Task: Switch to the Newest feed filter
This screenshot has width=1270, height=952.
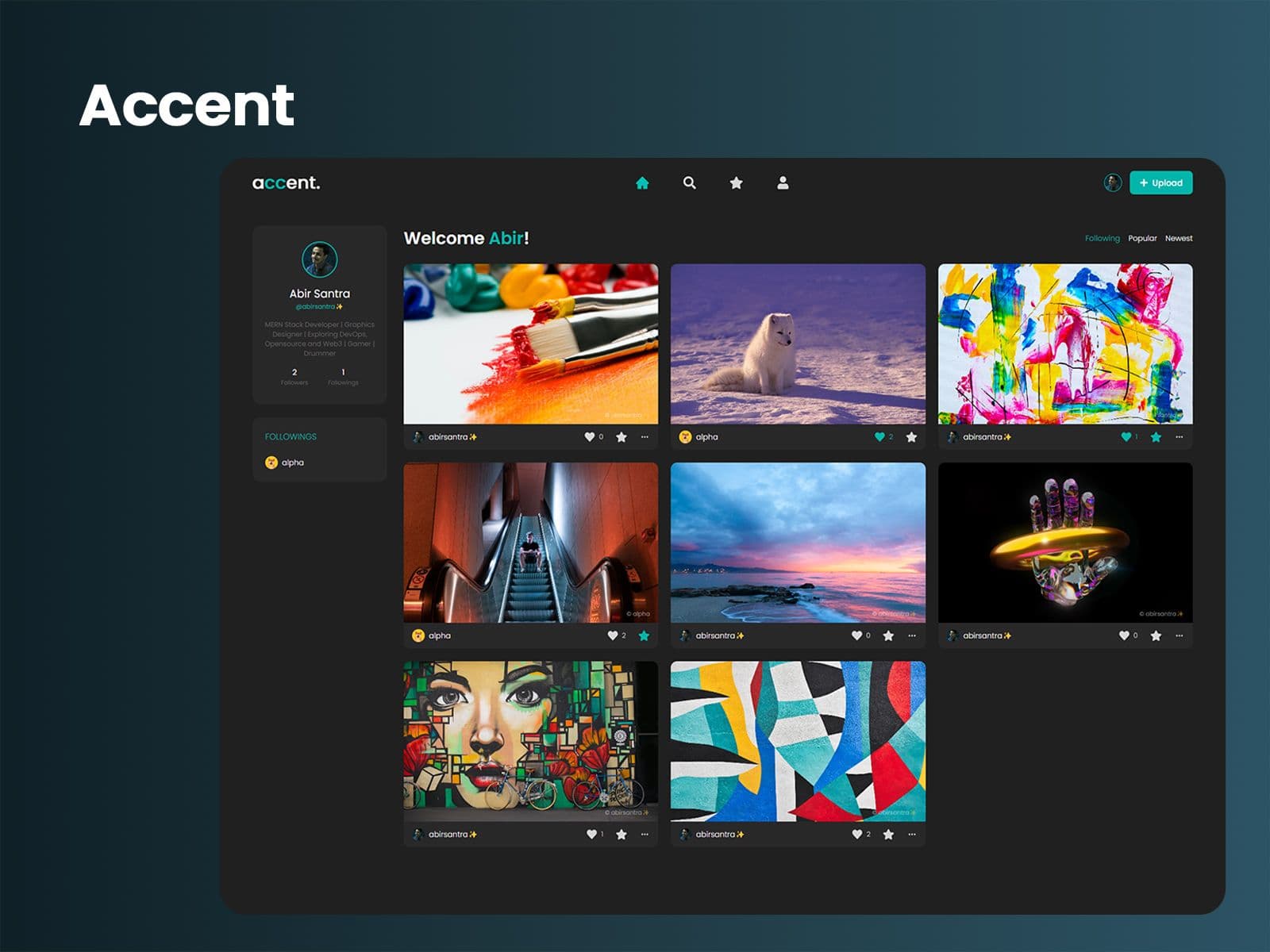Action: [x=1180, y=238]
